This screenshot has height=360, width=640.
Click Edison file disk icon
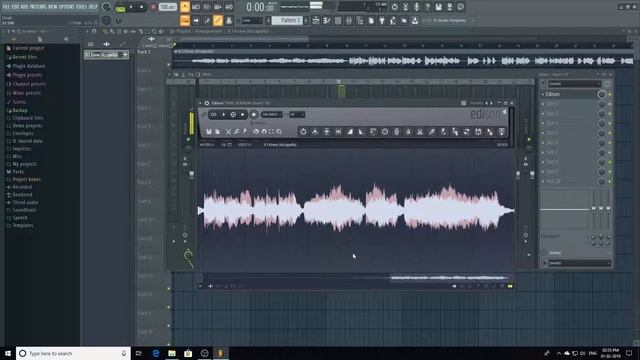coord(209,132)
